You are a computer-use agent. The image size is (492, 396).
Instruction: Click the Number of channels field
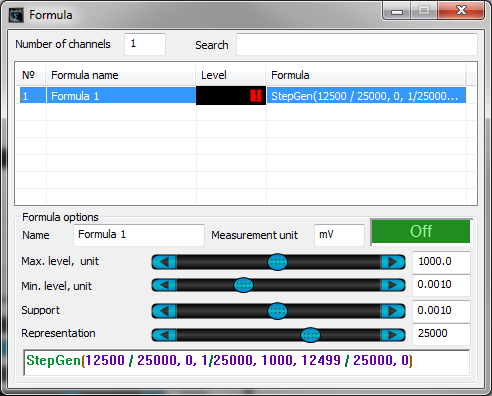pos(145,44)
